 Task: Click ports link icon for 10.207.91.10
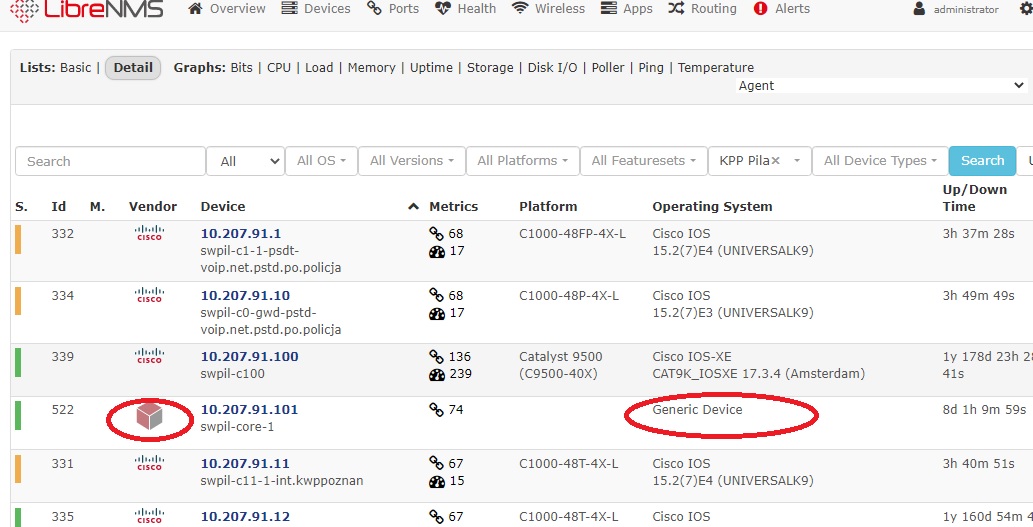tap(436, 295)
